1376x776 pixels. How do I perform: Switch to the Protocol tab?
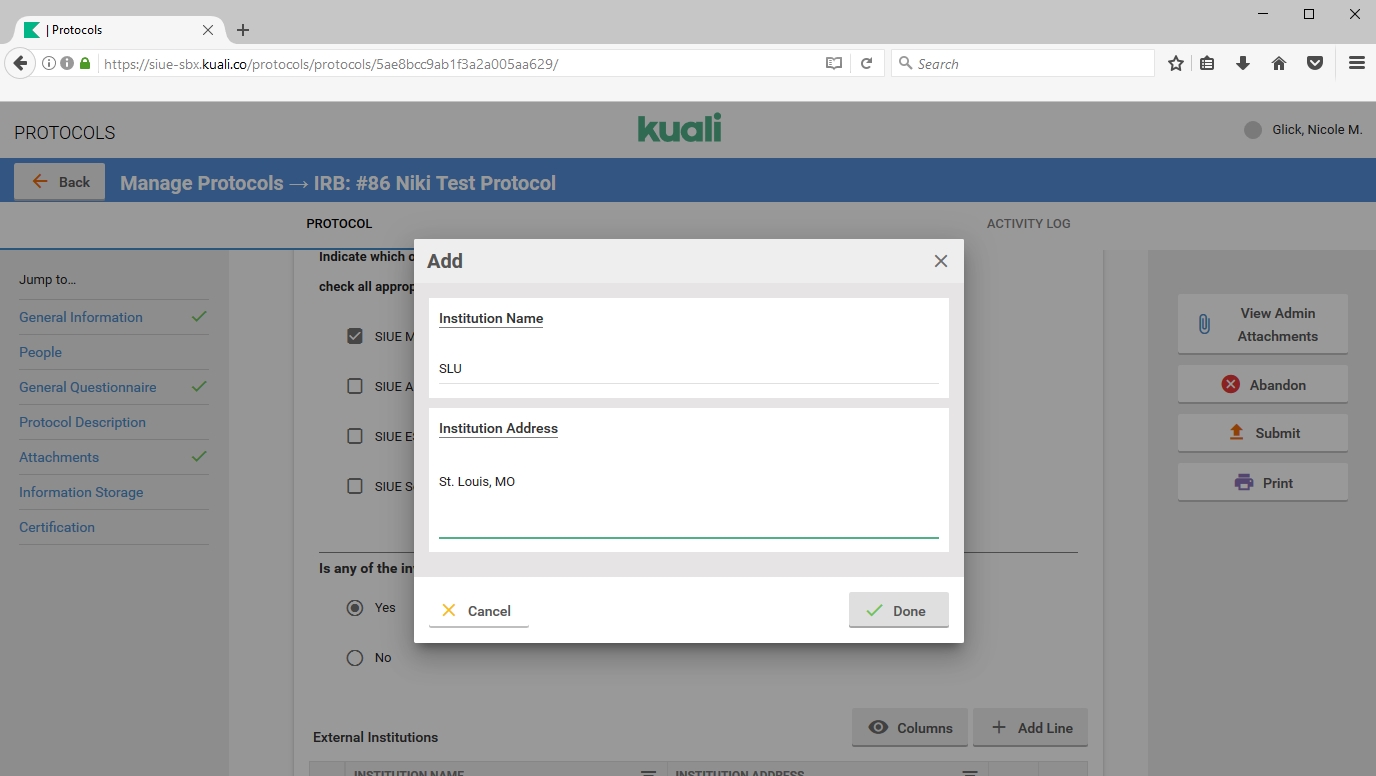(339, 224)
